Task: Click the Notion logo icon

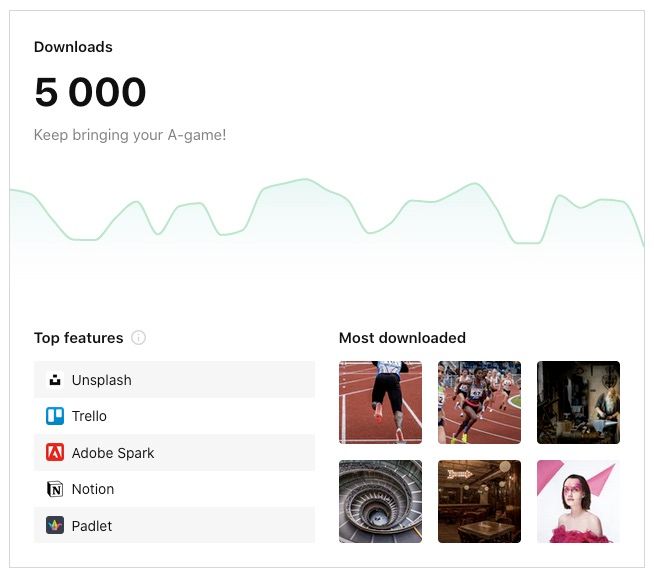Action: [x=55, y=489]
